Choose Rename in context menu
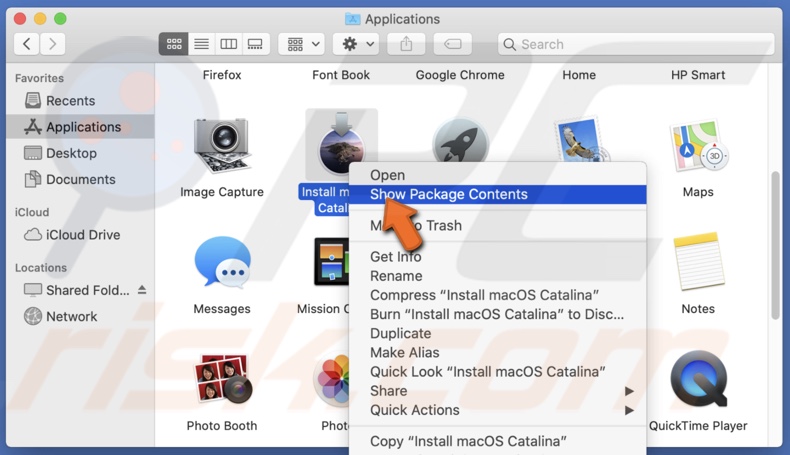This screenshot has width=790, height=455. tap(498, 276)
